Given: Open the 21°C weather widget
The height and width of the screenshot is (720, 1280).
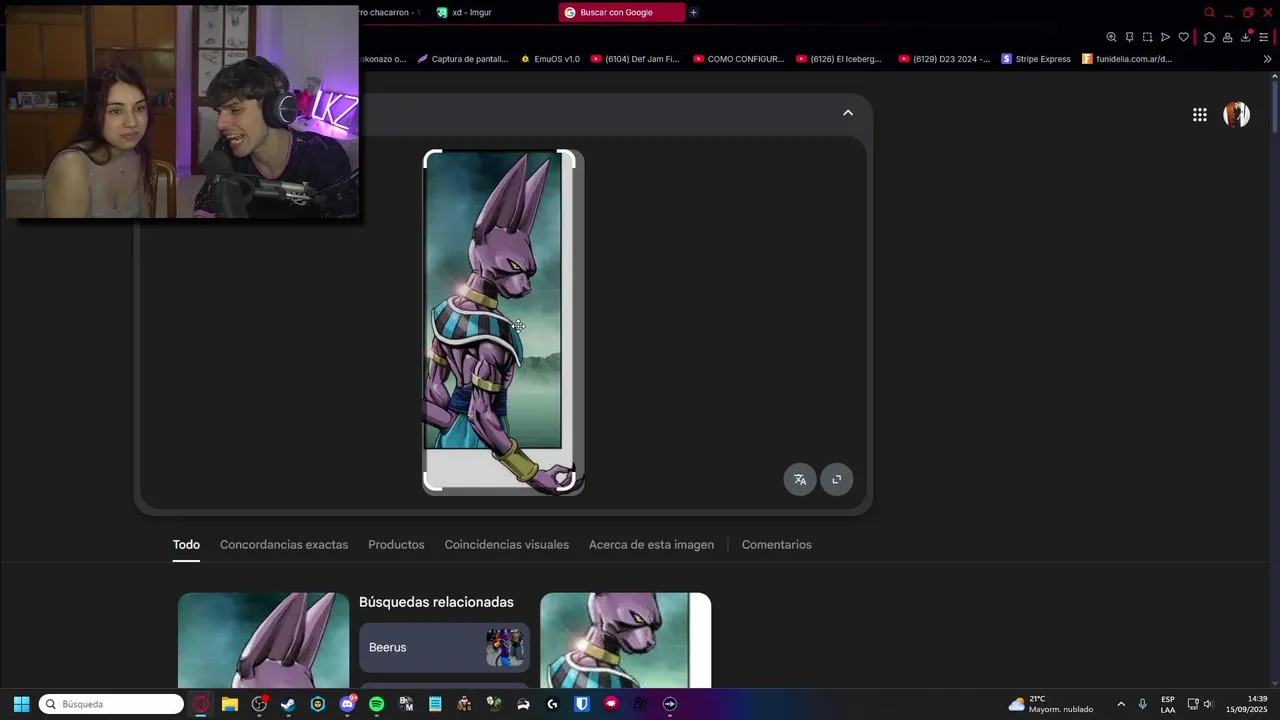Looking at the screenshot, I should (x=1050, y=704).
